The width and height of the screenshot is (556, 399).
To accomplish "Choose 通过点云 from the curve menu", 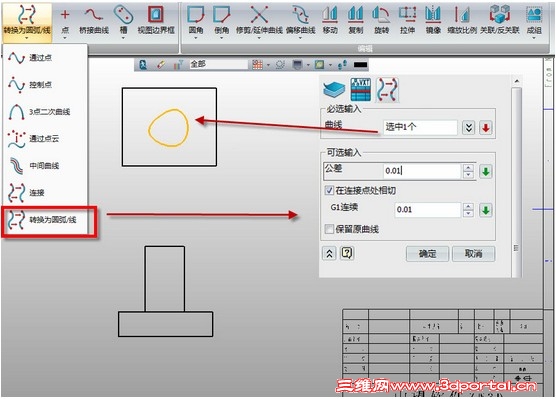I will pyautogui.click(x=45, y=139).
